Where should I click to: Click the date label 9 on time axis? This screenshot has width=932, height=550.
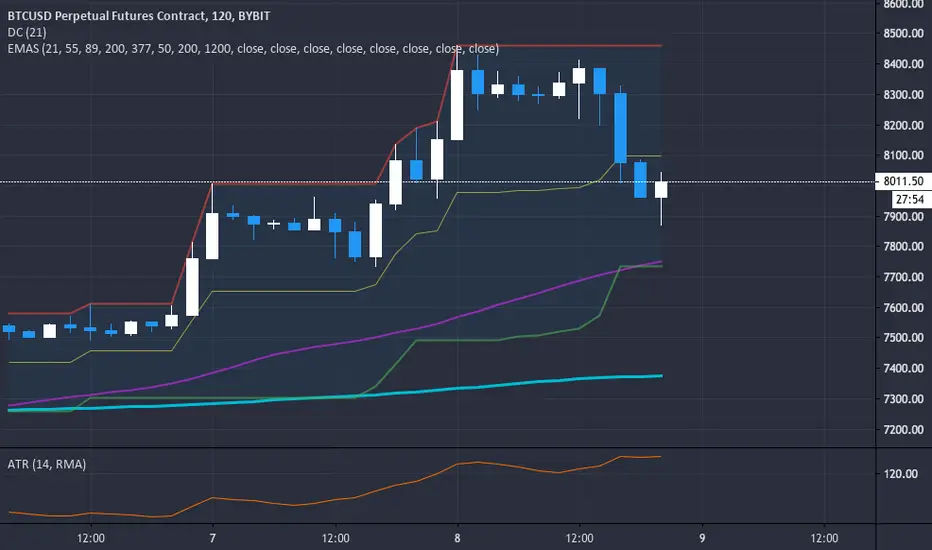(x=702, y=538)
